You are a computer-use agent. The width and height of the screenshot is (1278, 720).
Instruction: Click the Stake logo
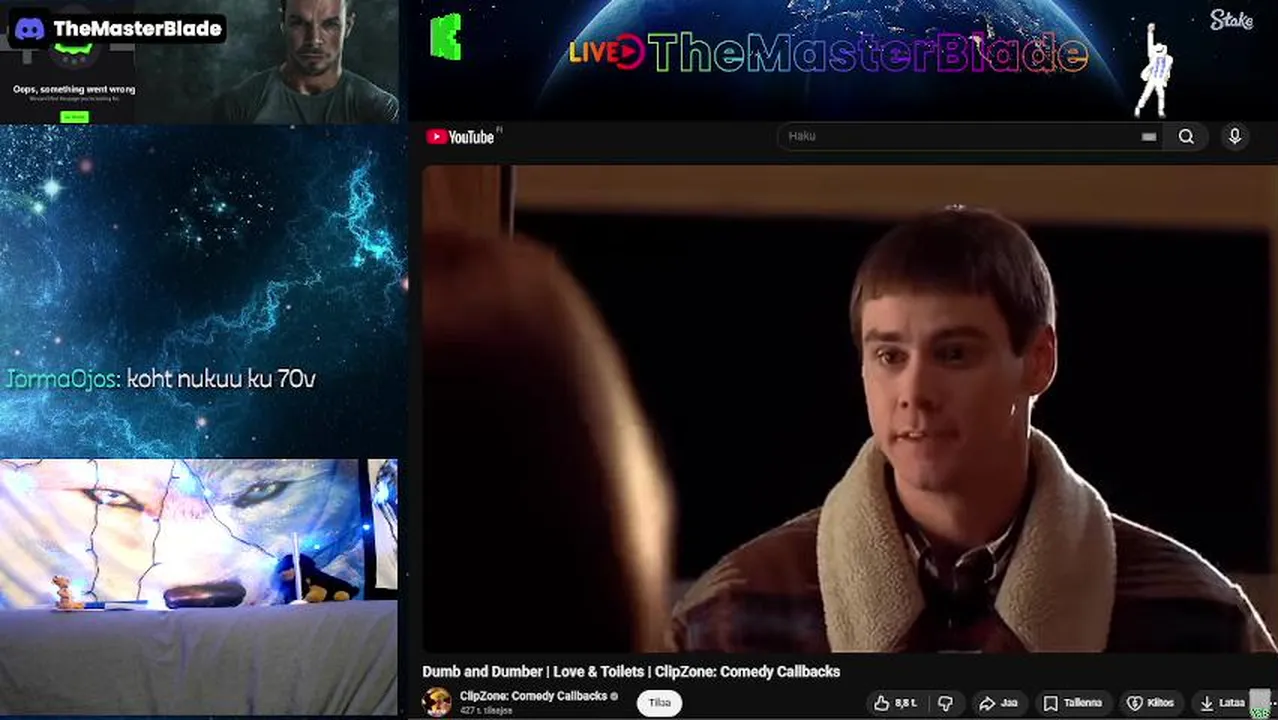(x=1231, y=20)
